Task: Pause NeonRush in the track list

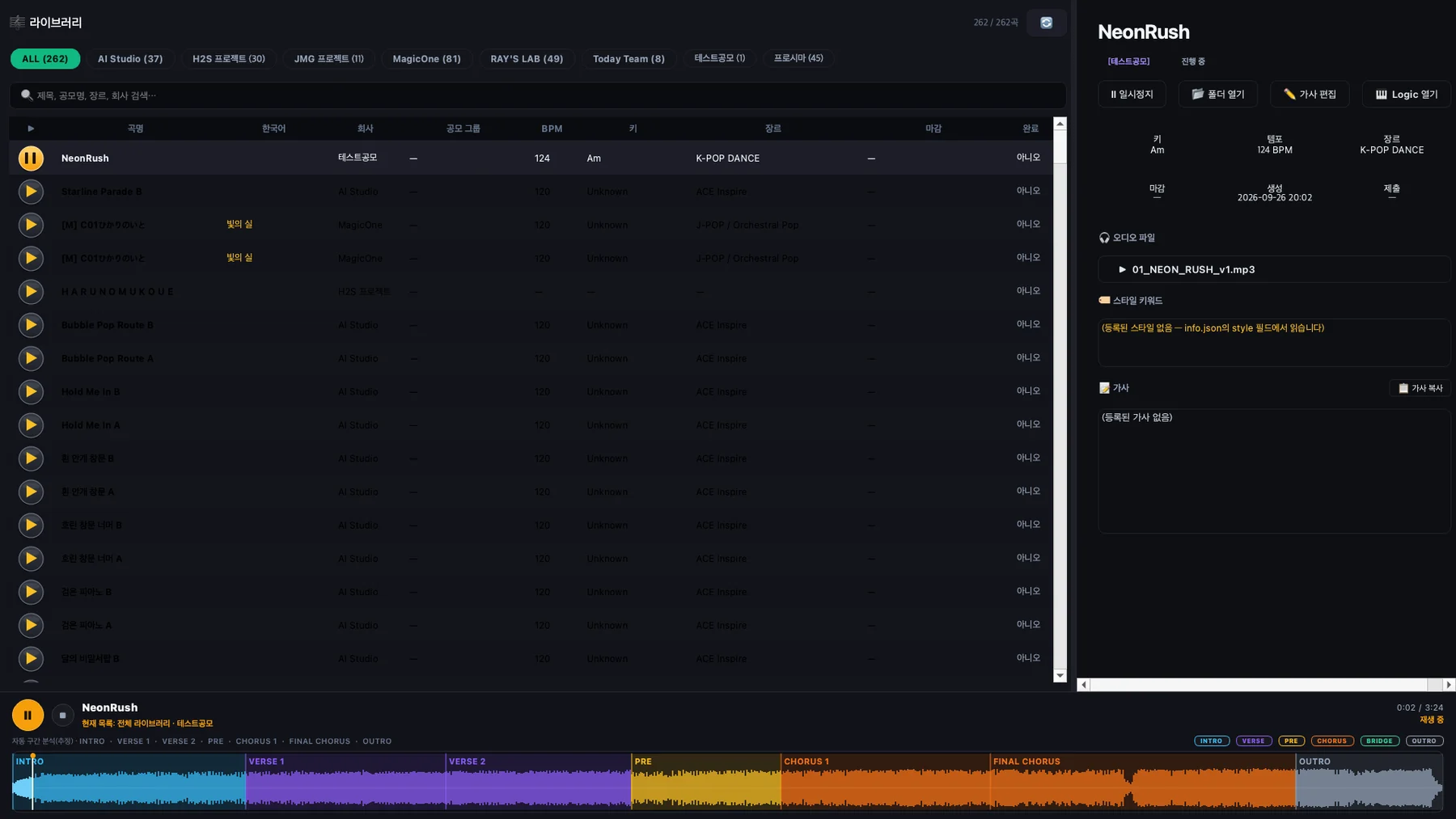Action: click(x=31, y=158)
